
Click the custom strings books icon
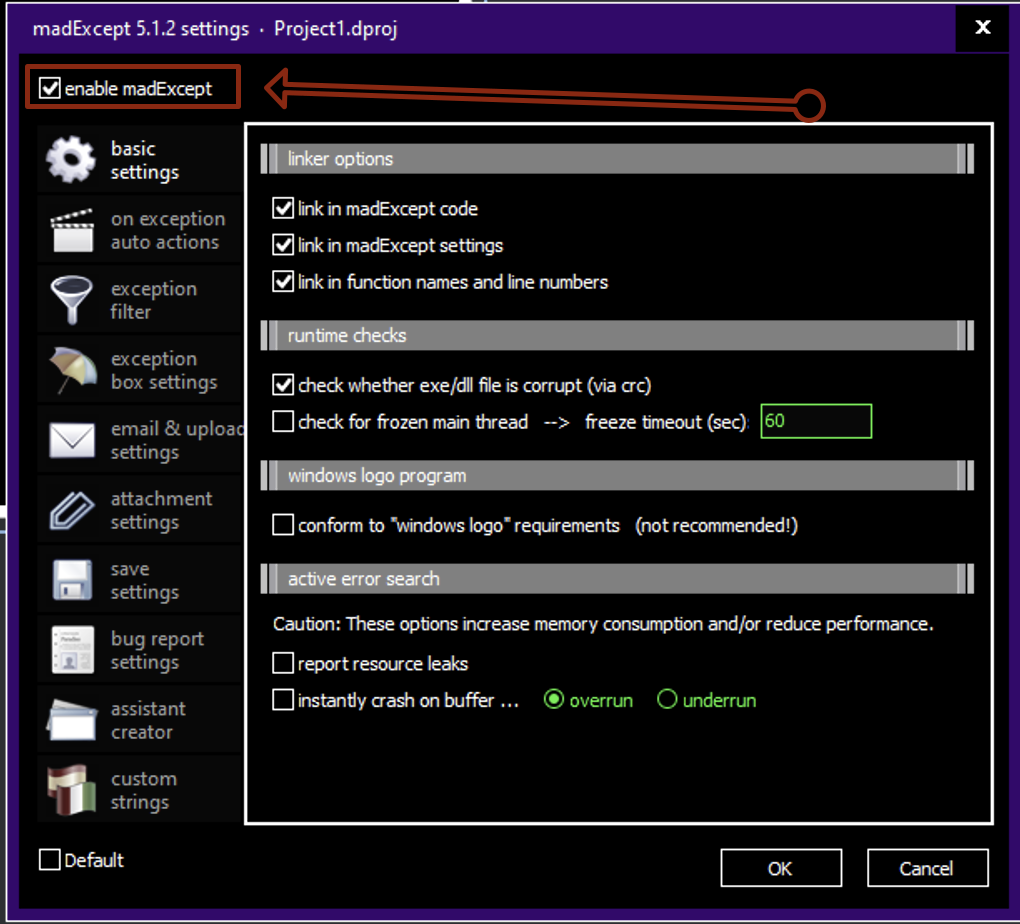pos(72,790)
